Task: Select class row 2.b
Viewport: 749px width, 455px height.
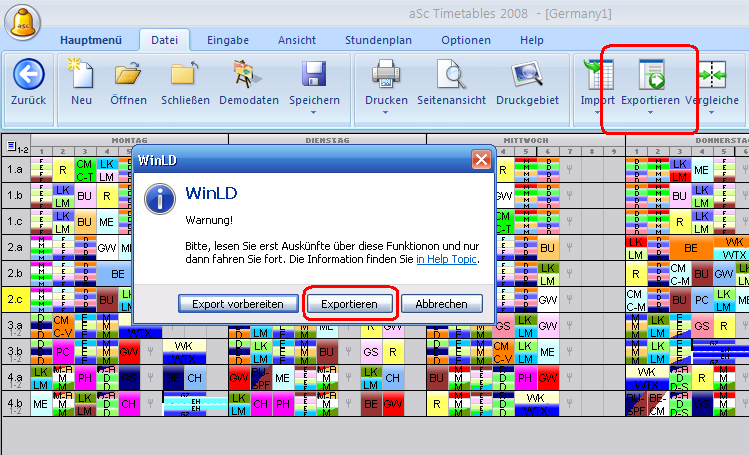Action: click(15, 274)
